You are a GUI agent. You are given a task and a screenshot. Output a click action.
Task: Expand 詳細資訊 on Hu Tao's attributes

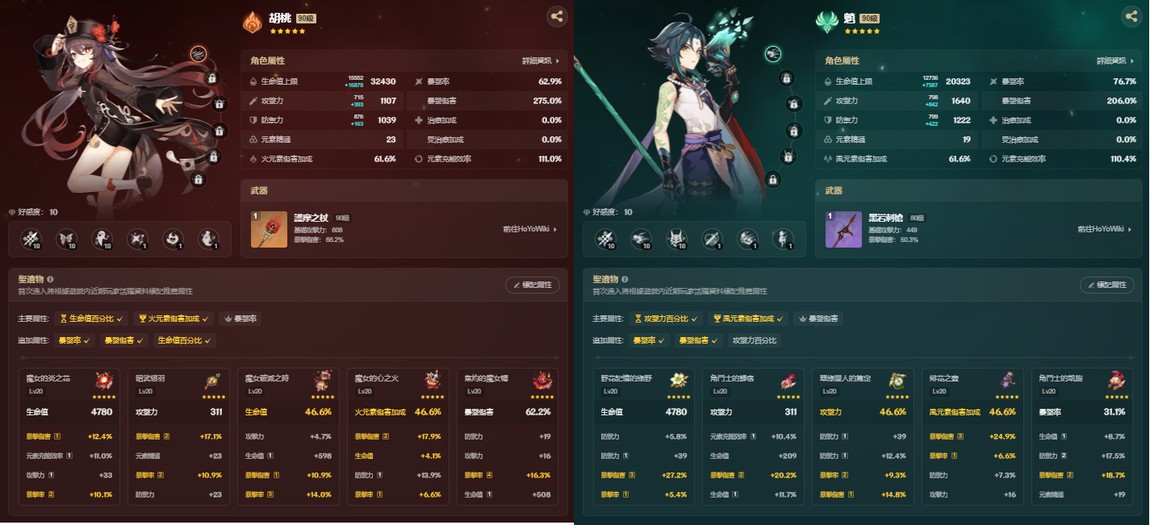pyautogui.click(x=541, y=61)
